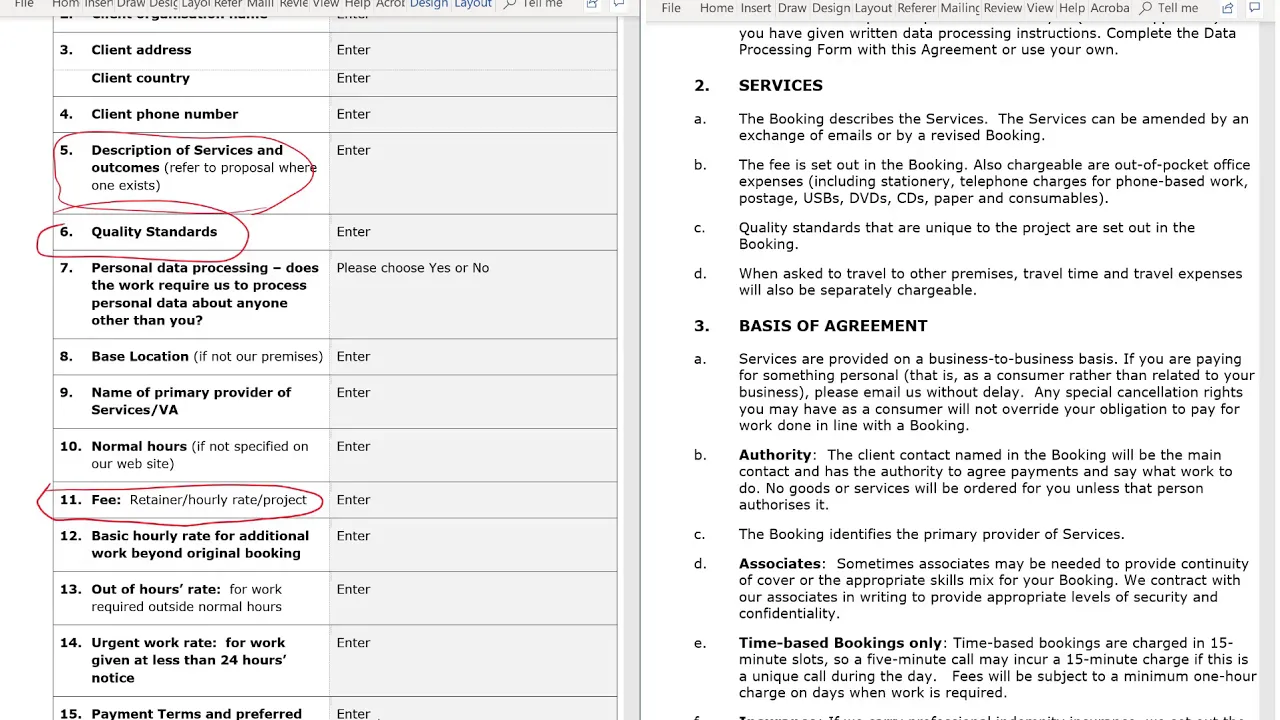This screenshot has height=720, width=1280.
Task: Click 'The fee is set out in the Booking' paragraph
Action: click(x=995, y=182)
